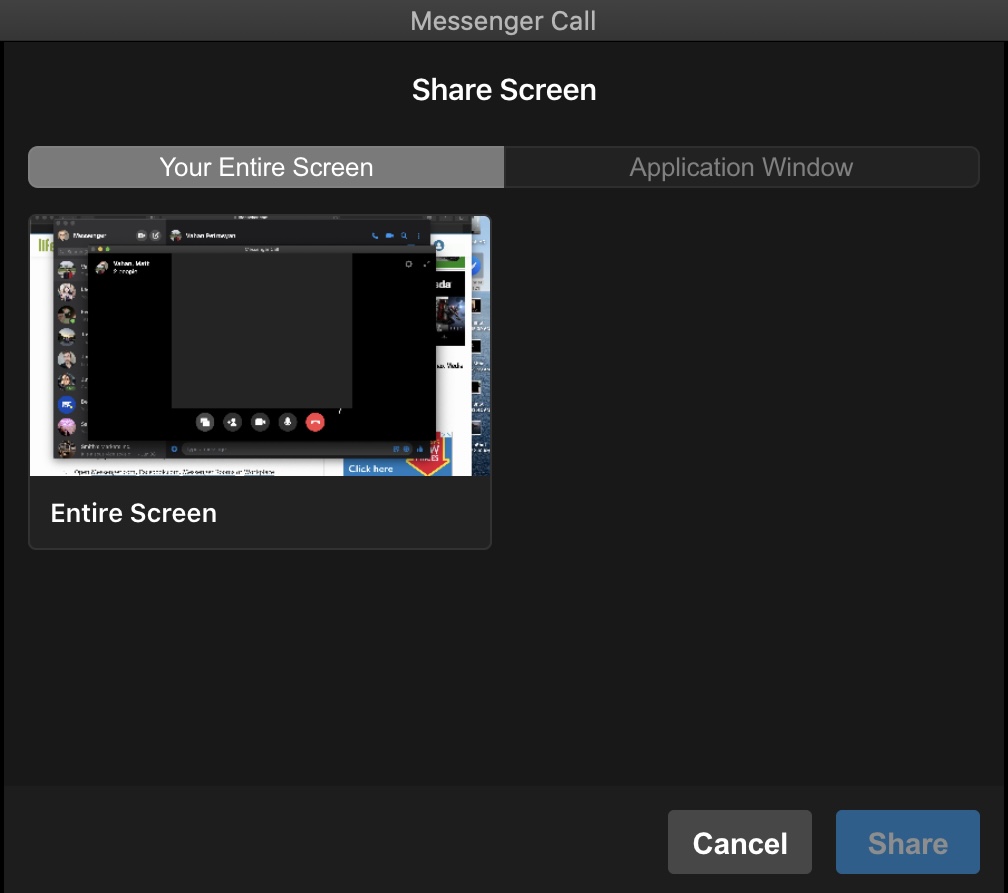Add a person to the call

pyautogui.click(x=232, y=422)
